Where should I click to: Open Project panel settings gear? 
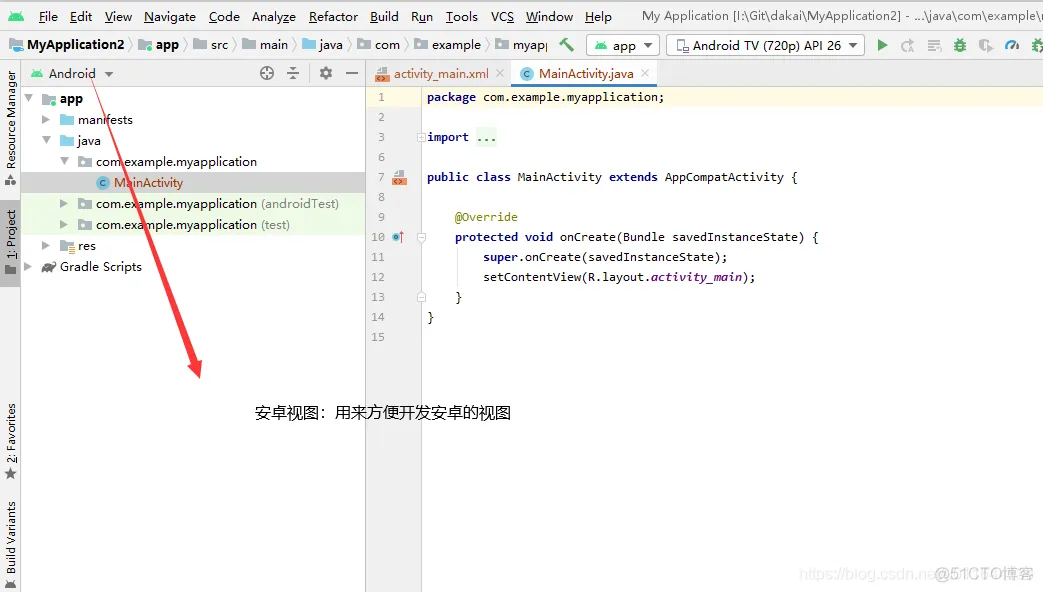point(325,73)
